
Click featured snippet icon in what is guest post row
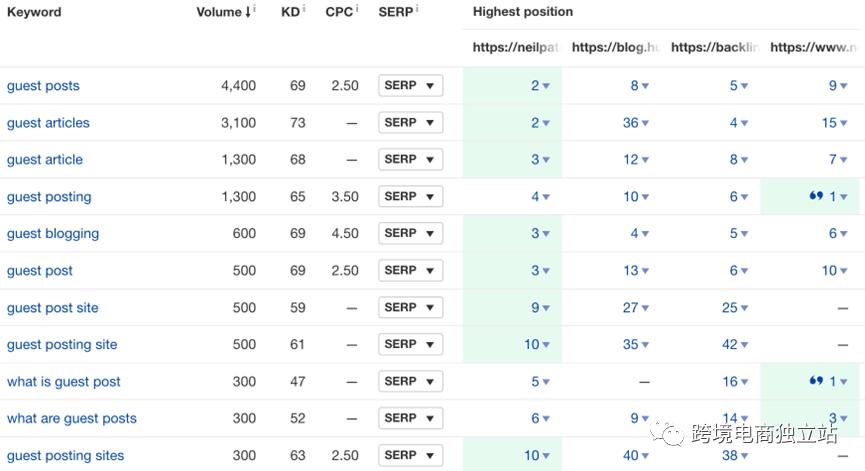(x=816, y=381)
